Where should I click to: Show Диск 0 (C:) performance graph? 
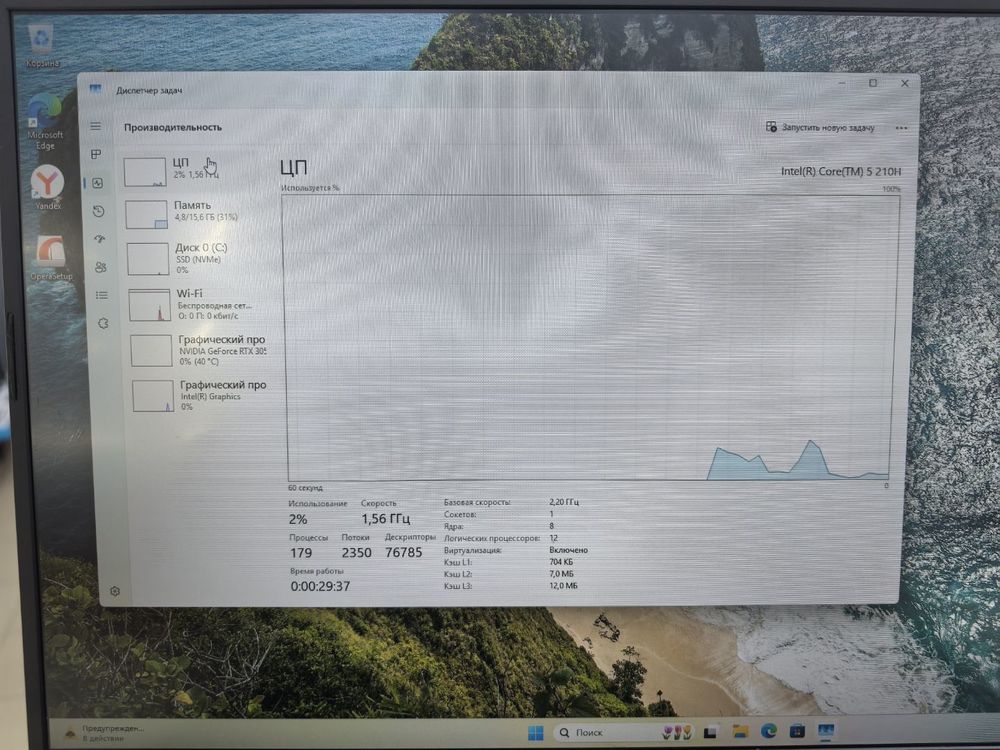[197, 256]
